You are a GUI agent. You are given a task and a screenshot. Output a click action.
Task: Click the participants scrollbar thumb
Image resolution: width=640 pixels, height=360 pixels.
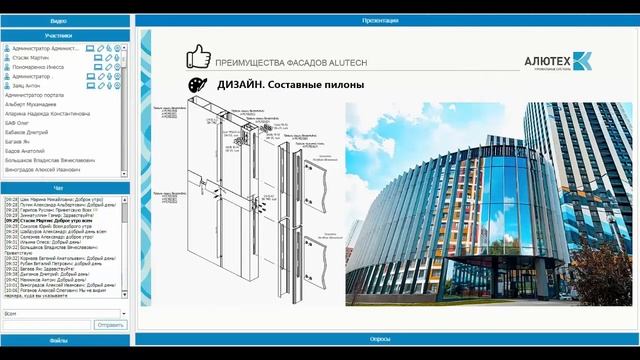[124, 59]
